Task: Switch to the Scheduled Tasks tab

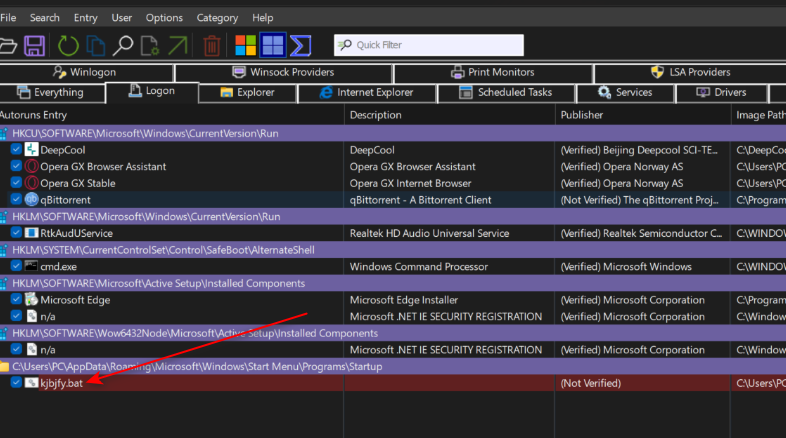Action: click(506, 92)
